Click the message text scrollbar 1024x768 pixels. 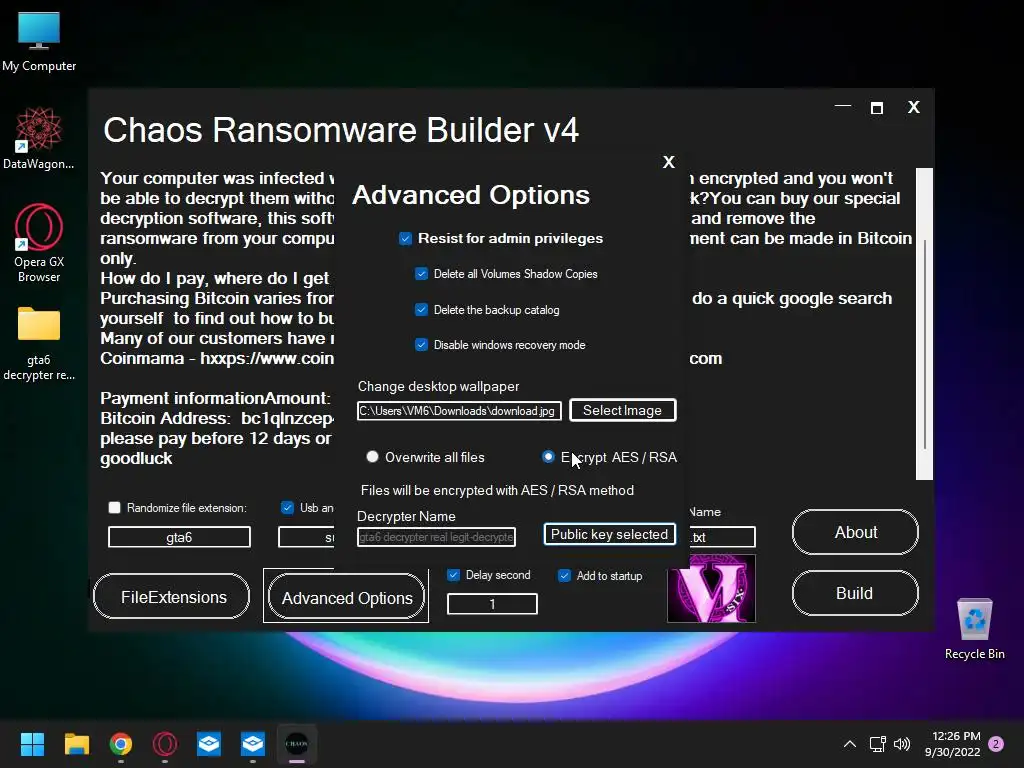click(x=924, y=324)
